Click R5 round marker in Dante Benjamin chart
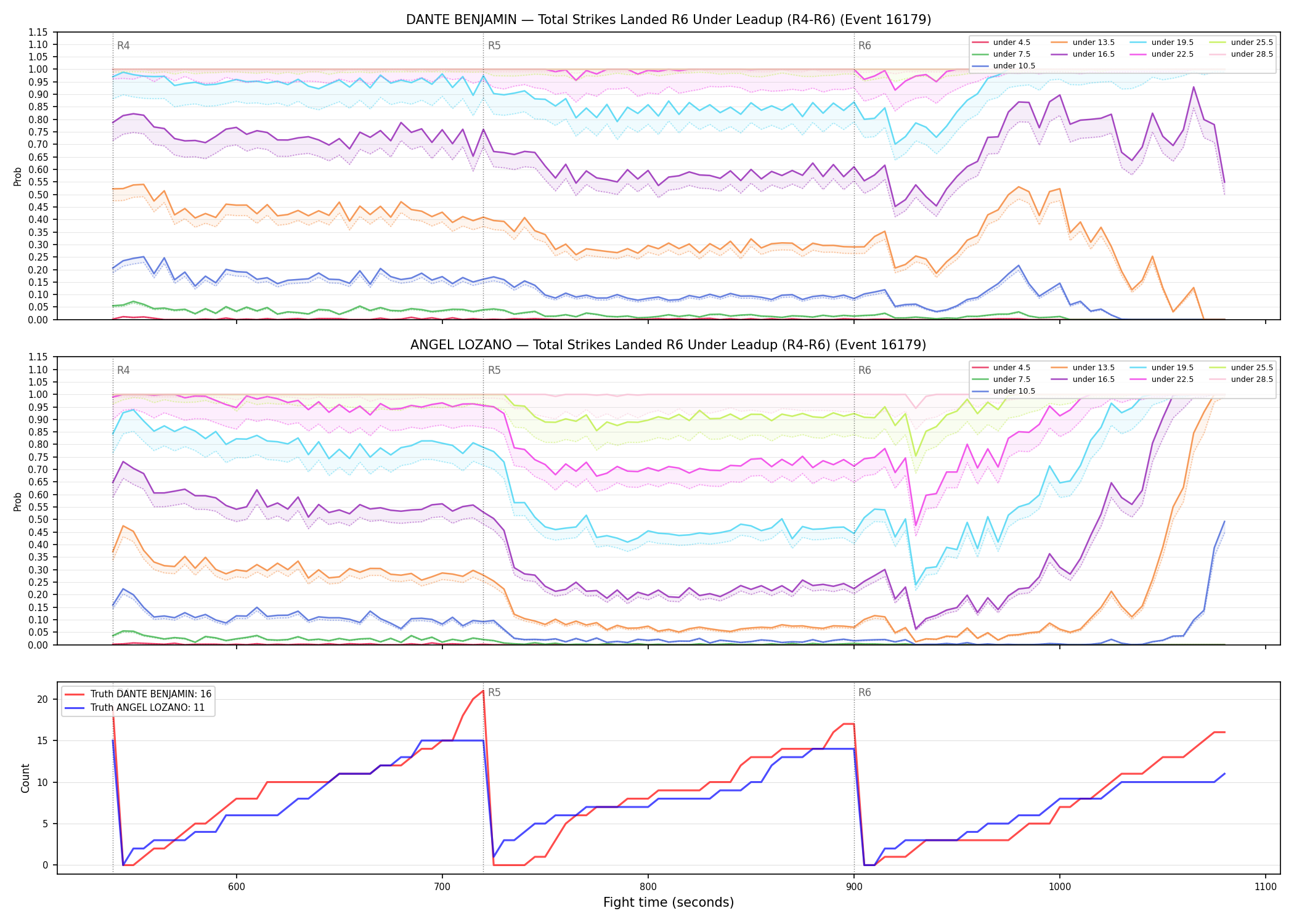1294x924 pixels. (x=494, y=46)
